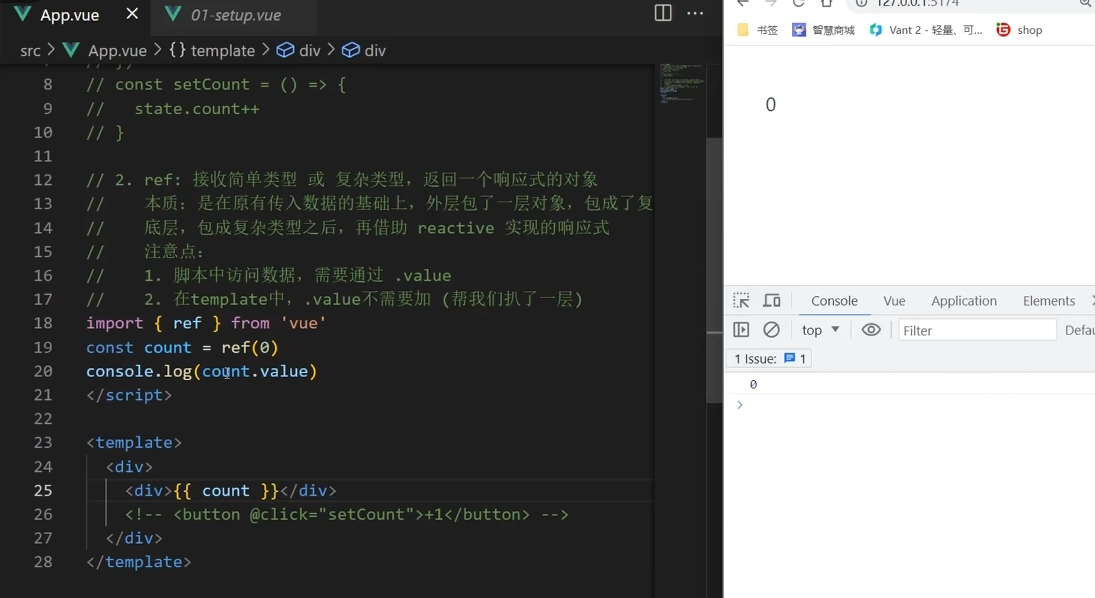
Task: Toggle DevTools device toolbar
Action: point(772,300)
